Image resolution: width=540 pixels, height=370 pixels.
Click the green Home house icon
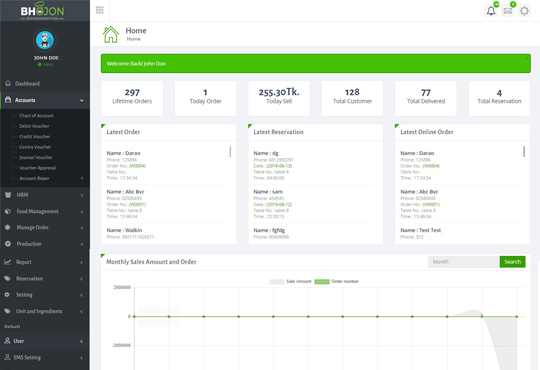coord(111,34)
